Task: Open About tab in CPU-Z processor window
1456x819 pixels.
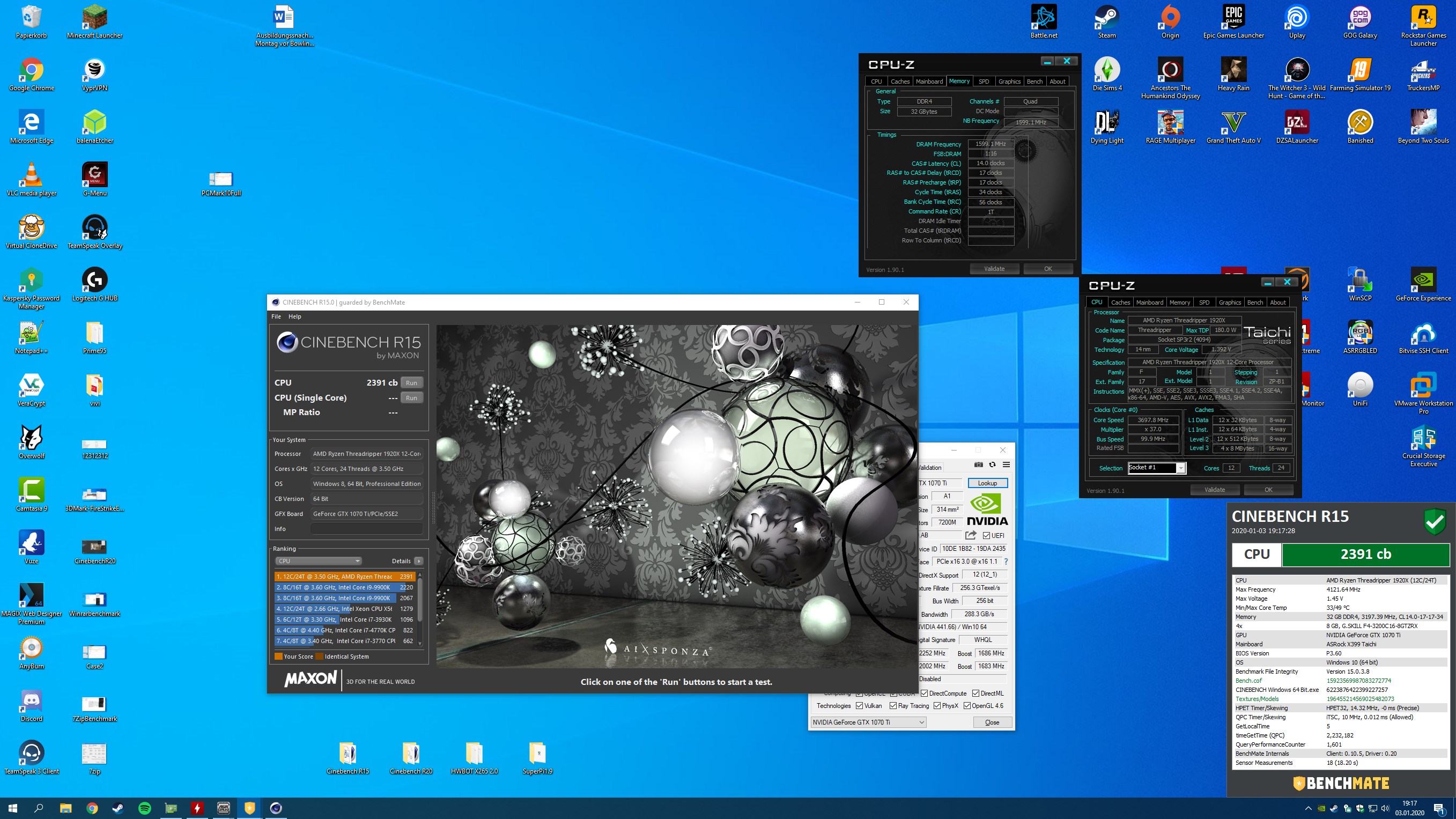Action: pos(1278,302)
